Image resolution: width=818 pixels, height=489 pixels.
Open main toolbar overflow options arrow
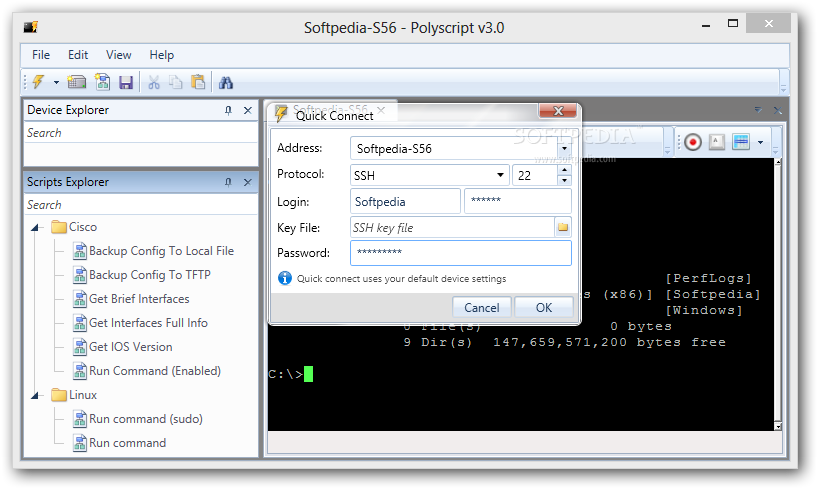tap(783, 88)
